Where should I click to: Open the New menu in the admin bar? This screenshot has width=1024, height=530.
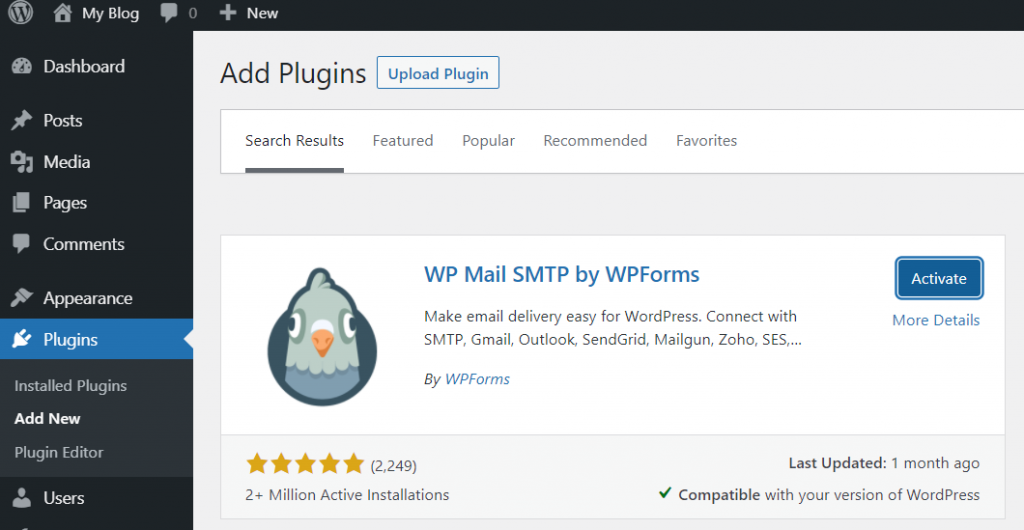[262, 13]
